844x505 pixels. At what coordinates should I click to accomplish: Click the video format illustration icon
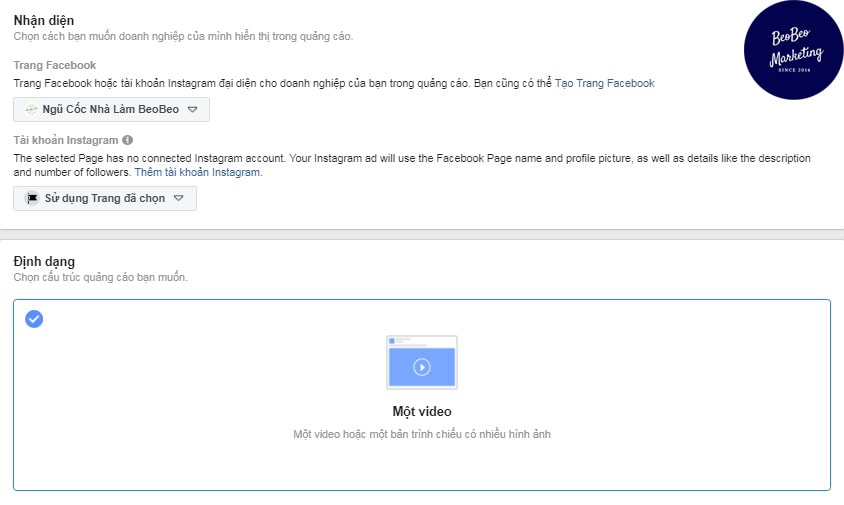tap(421, 362)
